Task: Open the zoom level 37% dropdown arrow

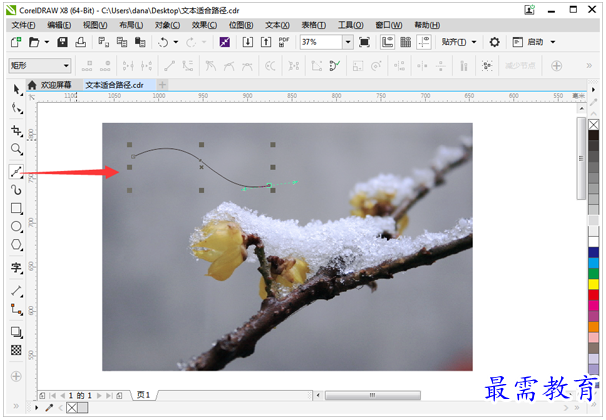Action: (x=348, y=42)
